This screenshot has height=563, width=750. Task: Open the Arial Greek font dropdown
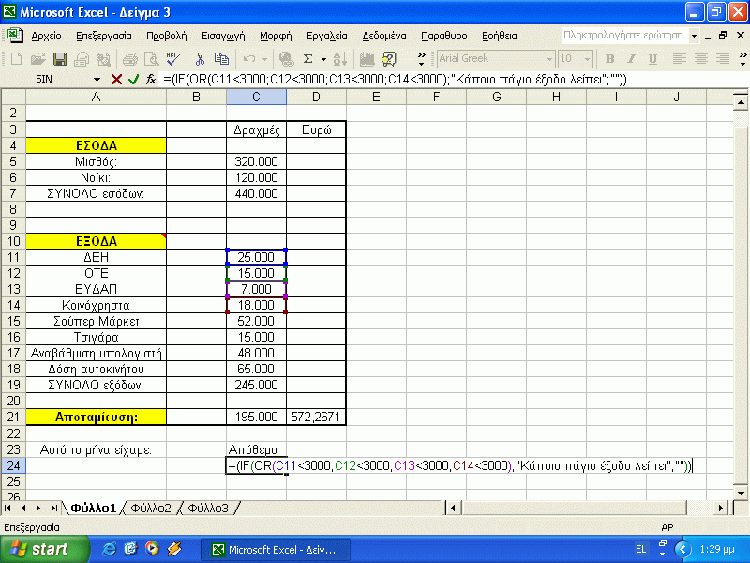[x=549, y=59]
